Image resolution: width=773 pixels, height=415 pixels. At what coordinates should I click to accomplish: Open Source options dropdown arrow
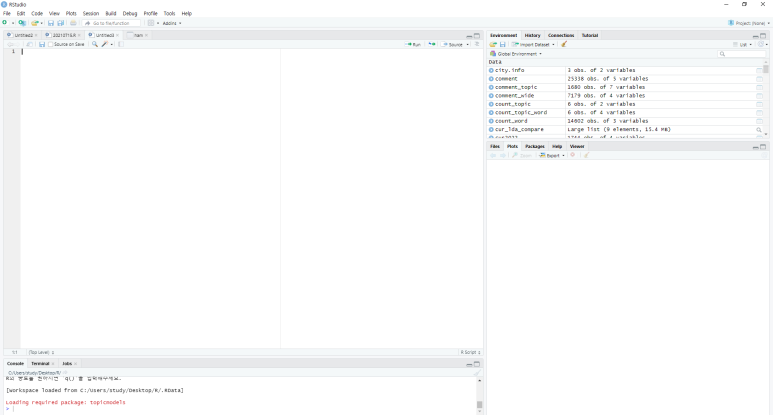click(467, 44)
